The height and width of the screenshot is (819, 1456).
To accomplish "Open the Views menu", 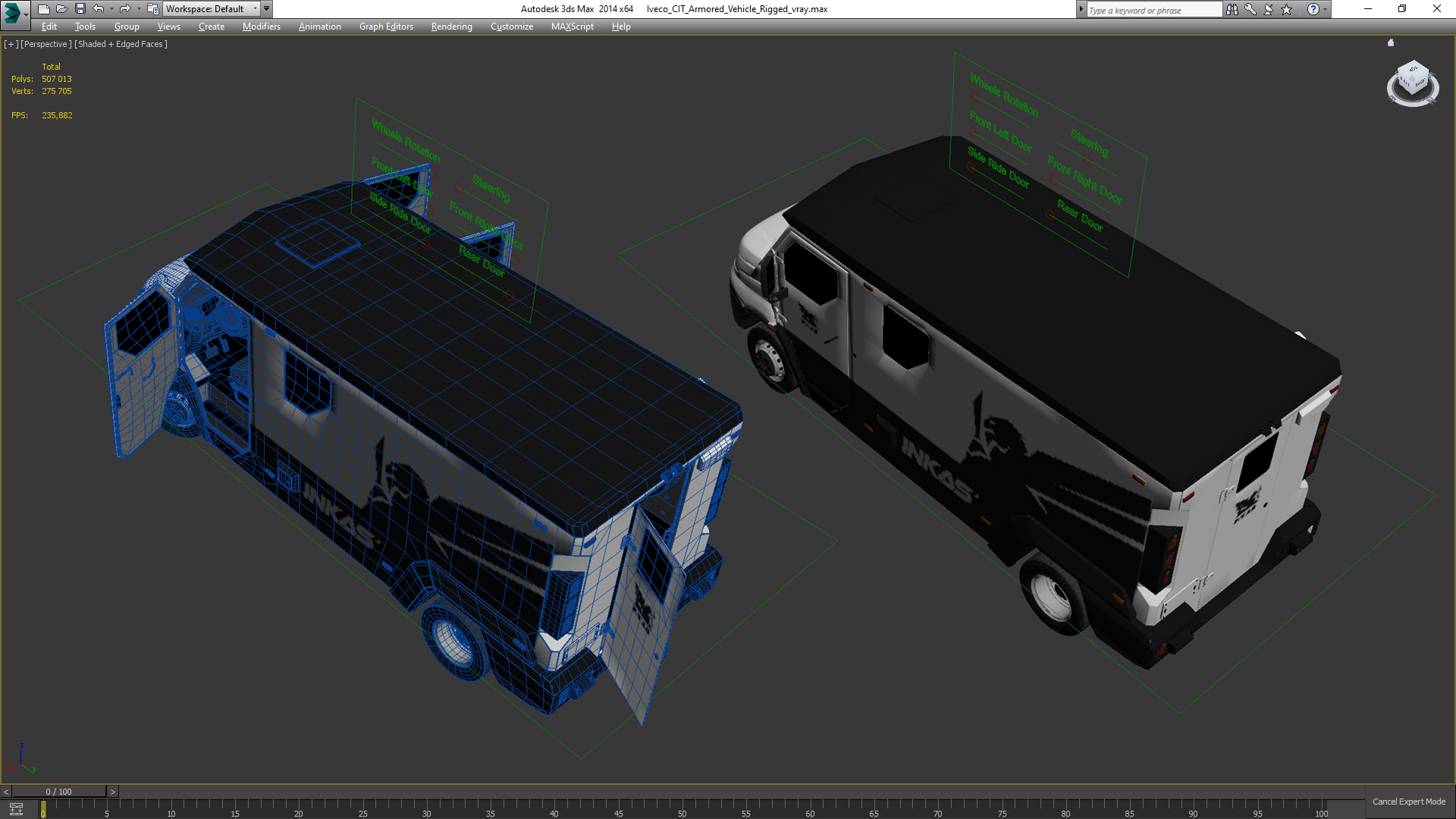I will 168,27.
